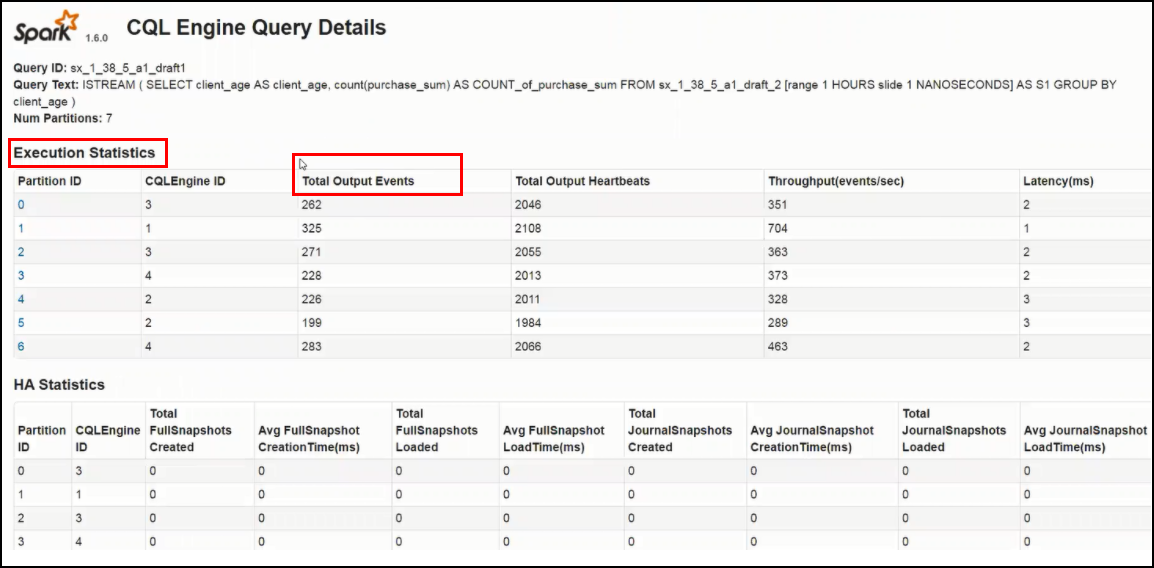1154x568 pixels.
Task: Click the Num Partitions: 7 line
Action: pos(63,118)
